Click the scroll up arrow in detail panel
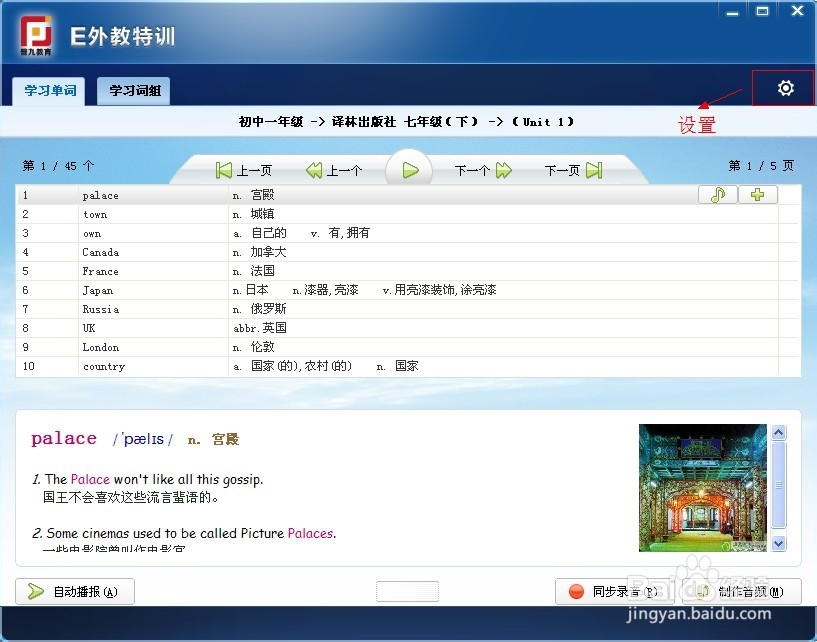Screen dimensions: 817x642 point(778,433)
